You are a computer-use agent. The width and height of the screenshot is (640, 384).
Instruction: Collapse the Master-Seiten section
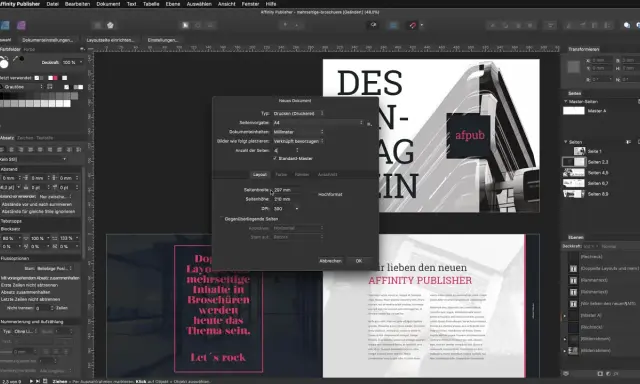coord(565,101)
